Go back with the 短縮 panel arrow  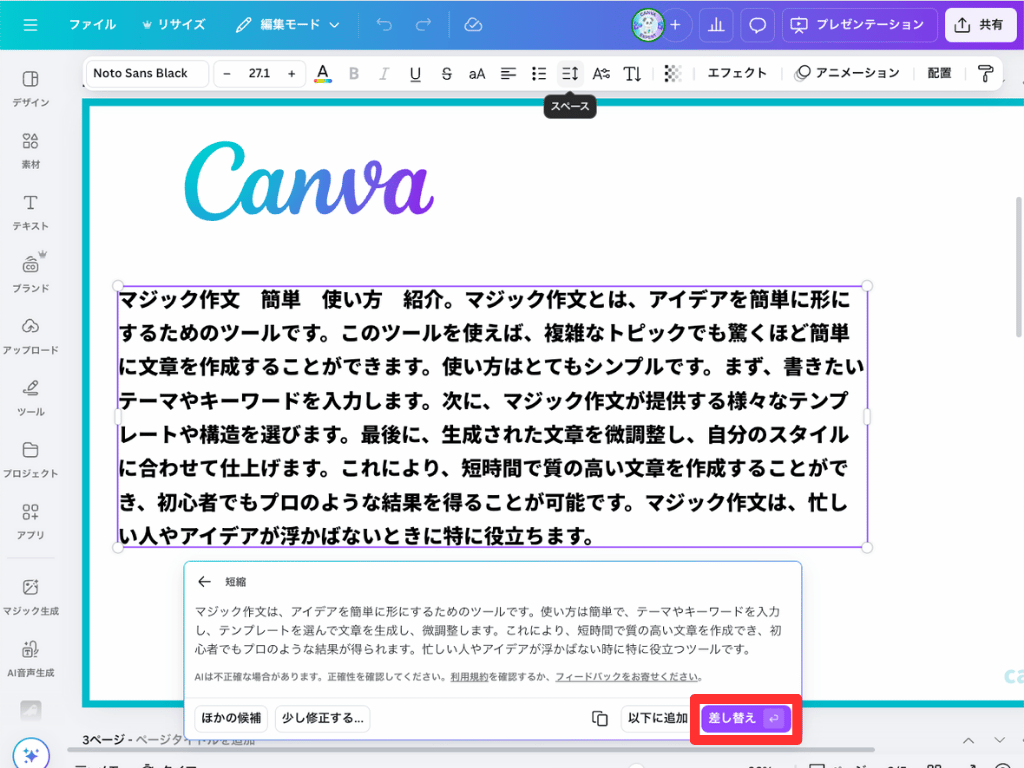[x=204, y=581]
